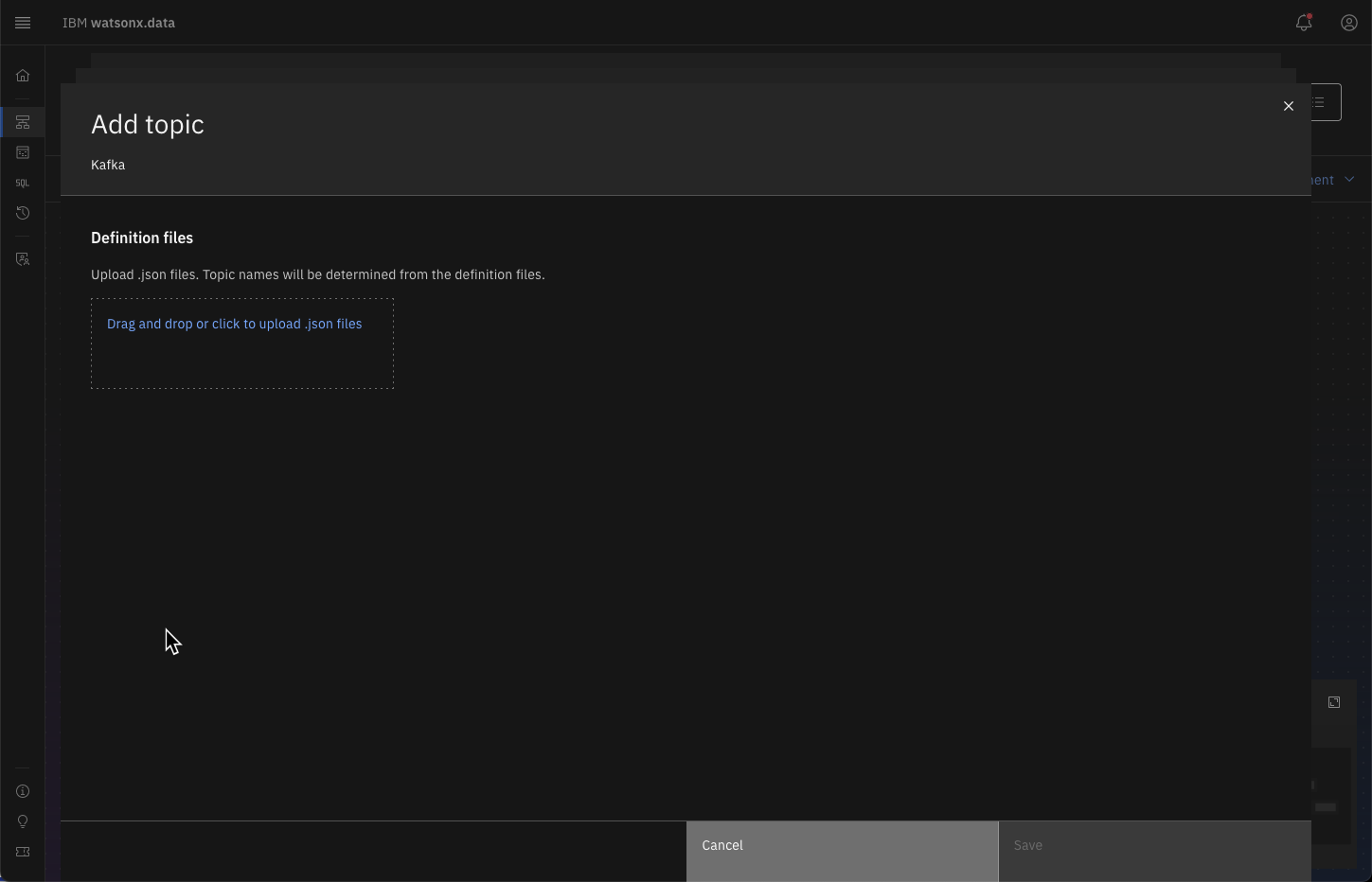Viewport: 1372px width, 882px height.
Task: Go to Home in the sidebar
Action: point(23,76)
